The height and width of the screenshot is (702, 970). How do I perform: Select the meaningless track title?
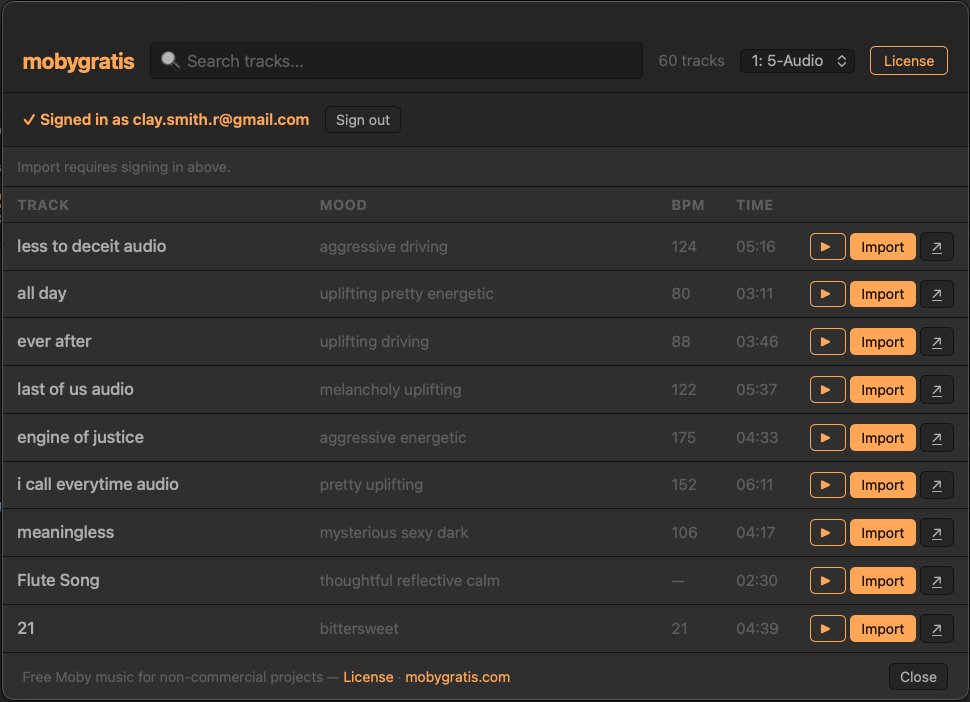(66, 533)
